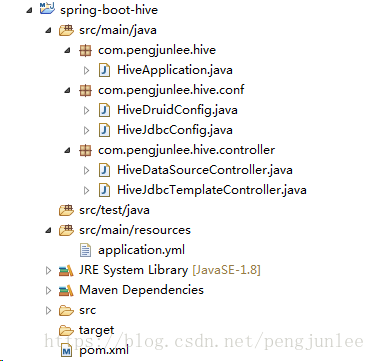Collapse the src/main/resources folder
375x361 pixels.
(49, 230)
